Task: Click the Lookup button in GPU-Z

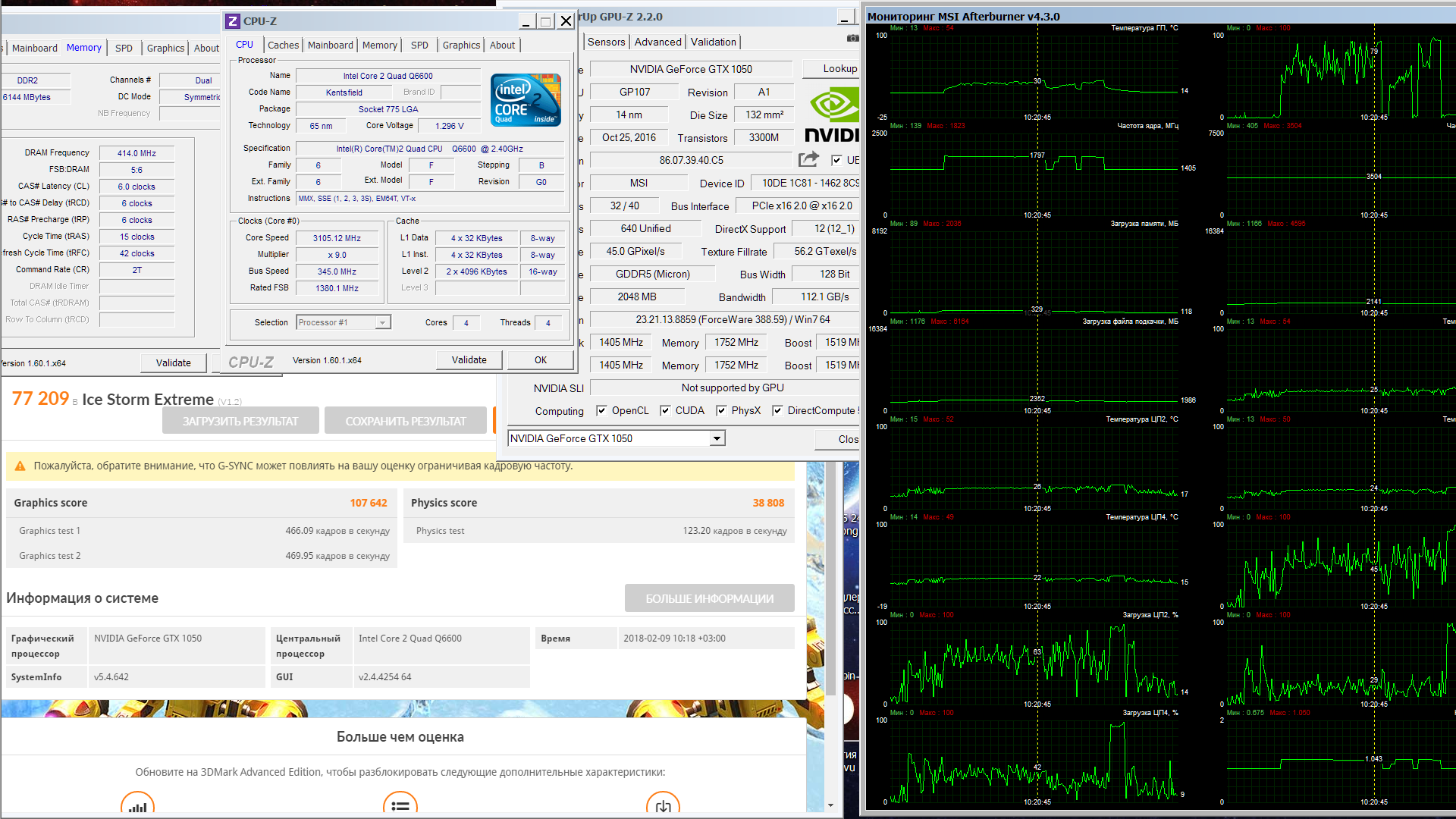Action: pyautogui.click(x=832, y=69)
